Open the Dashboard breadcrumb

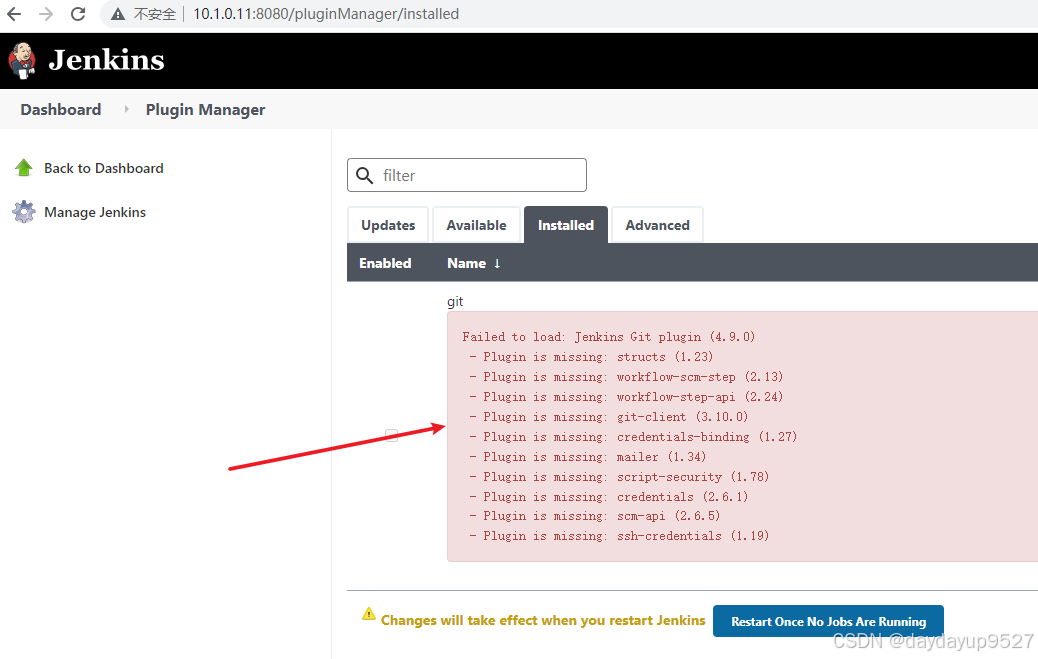click(61, 109)
